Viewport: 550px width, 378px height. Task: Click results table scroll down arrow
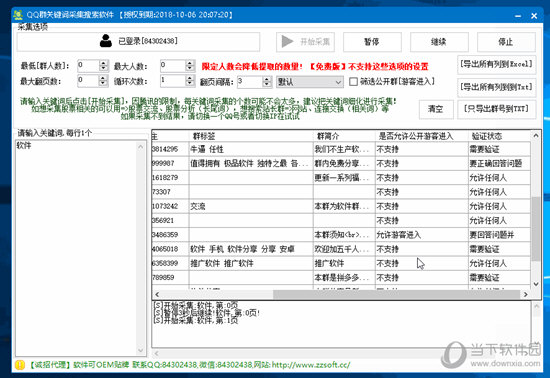pyautogui.click(x=536, y=284)
